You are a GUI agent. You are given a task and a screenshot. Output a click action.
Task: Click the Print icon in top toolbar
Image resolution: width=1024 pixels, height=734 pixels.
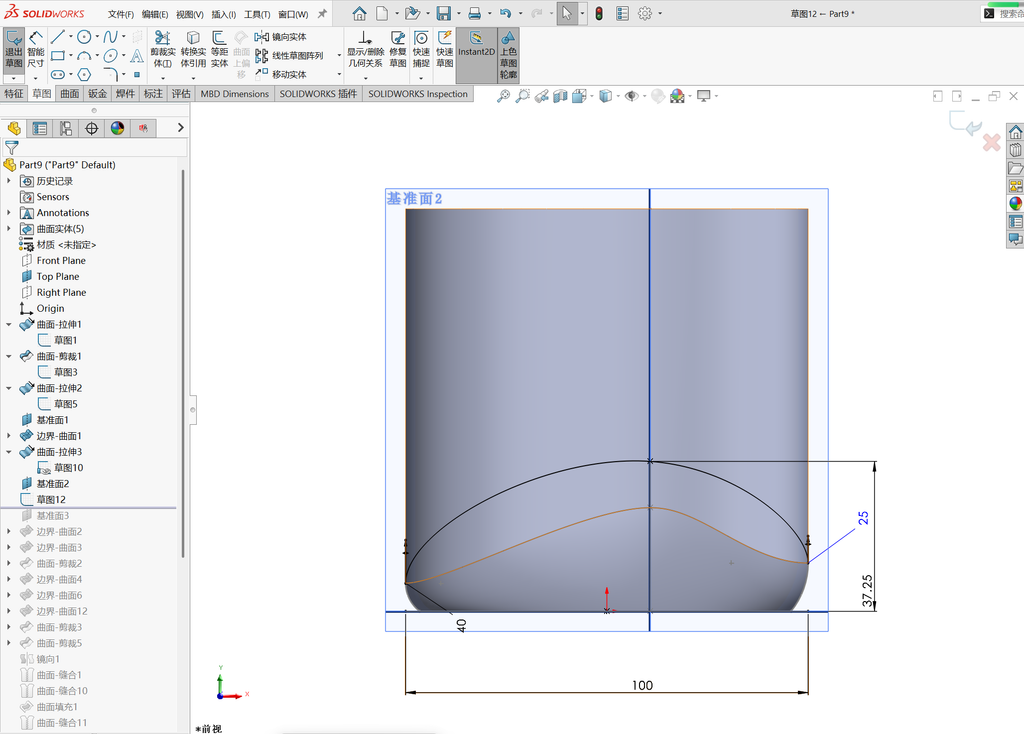[475, 13]
